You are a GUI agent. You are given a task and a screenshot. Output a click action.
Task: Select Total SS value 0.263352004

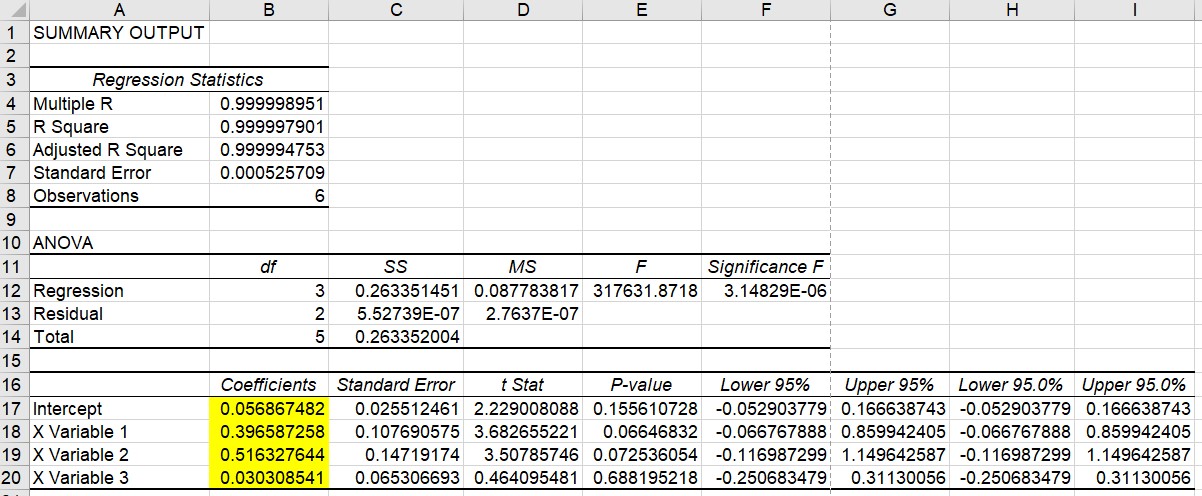pyautogui.click(x=396, y=336)
